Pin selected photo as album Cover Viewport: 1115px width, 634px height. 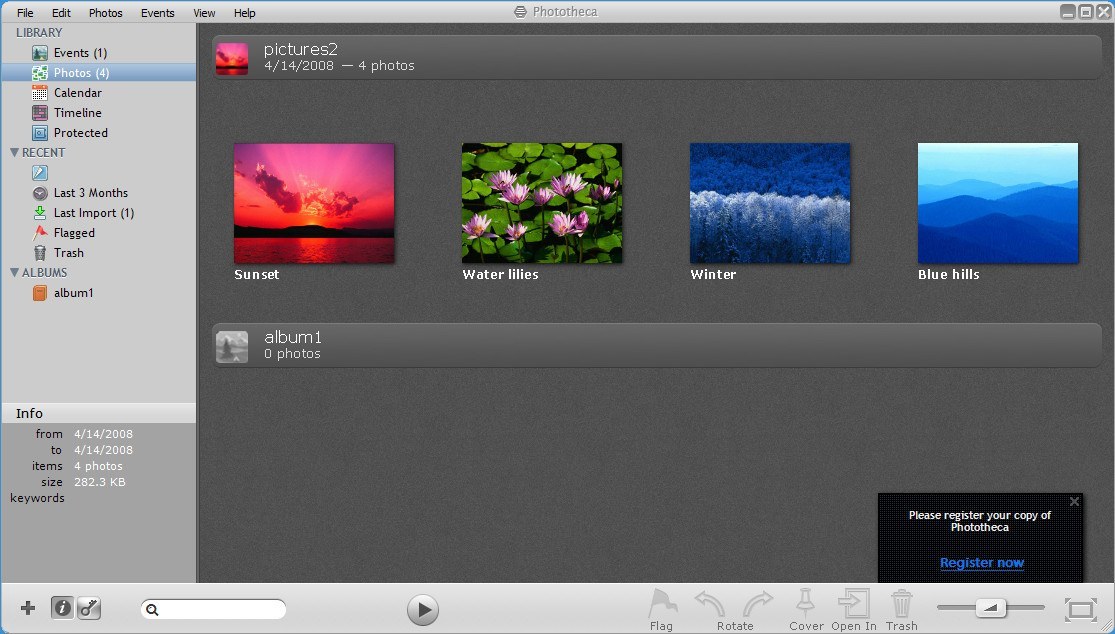tap(806, 603)
